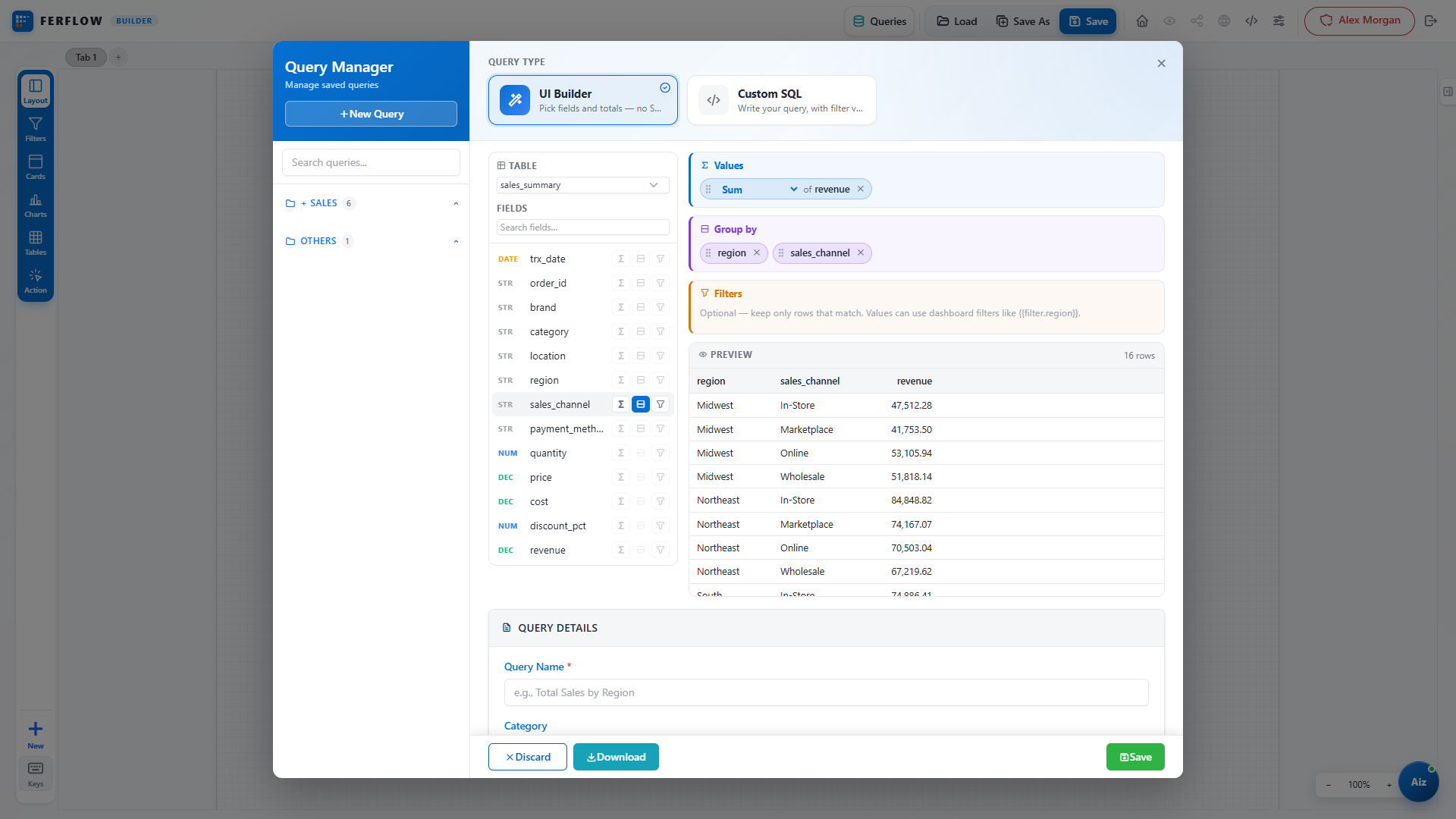Open the Queries menu button

click(x=880, y=21)
